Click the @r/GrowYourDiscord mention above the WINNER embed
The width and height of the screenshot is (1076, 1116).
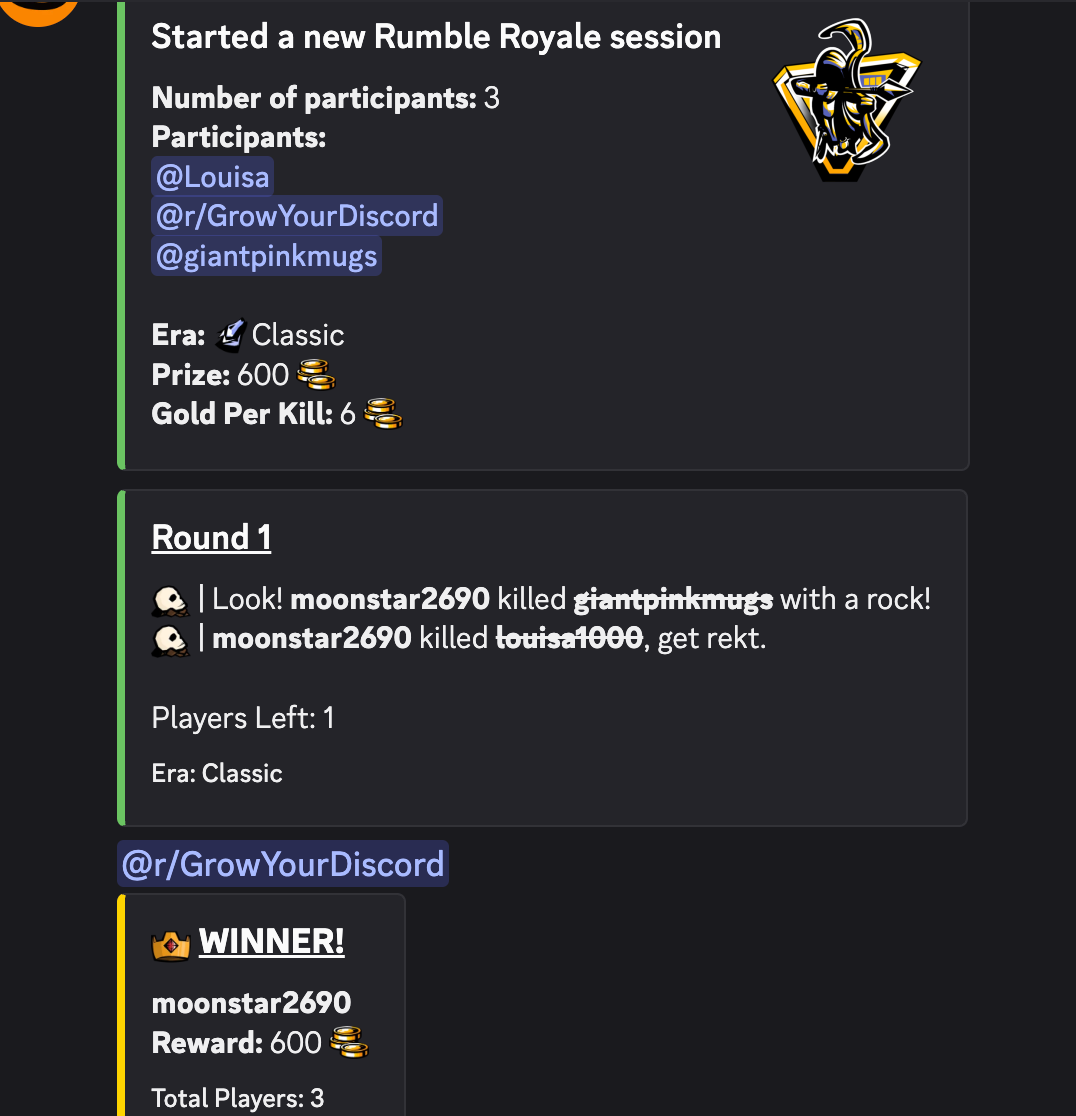tap(283, 864)
